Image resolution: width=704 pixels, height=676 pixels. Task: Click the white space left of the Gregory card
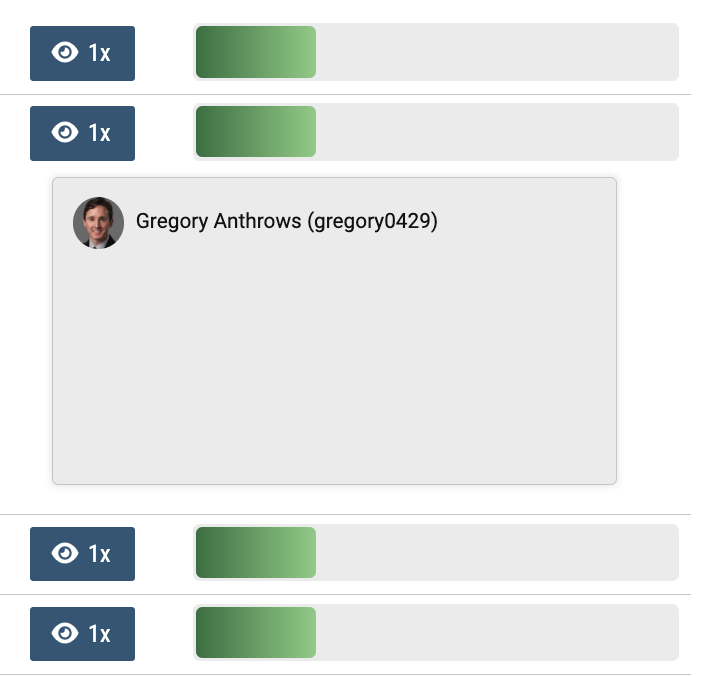click(26, 331)
